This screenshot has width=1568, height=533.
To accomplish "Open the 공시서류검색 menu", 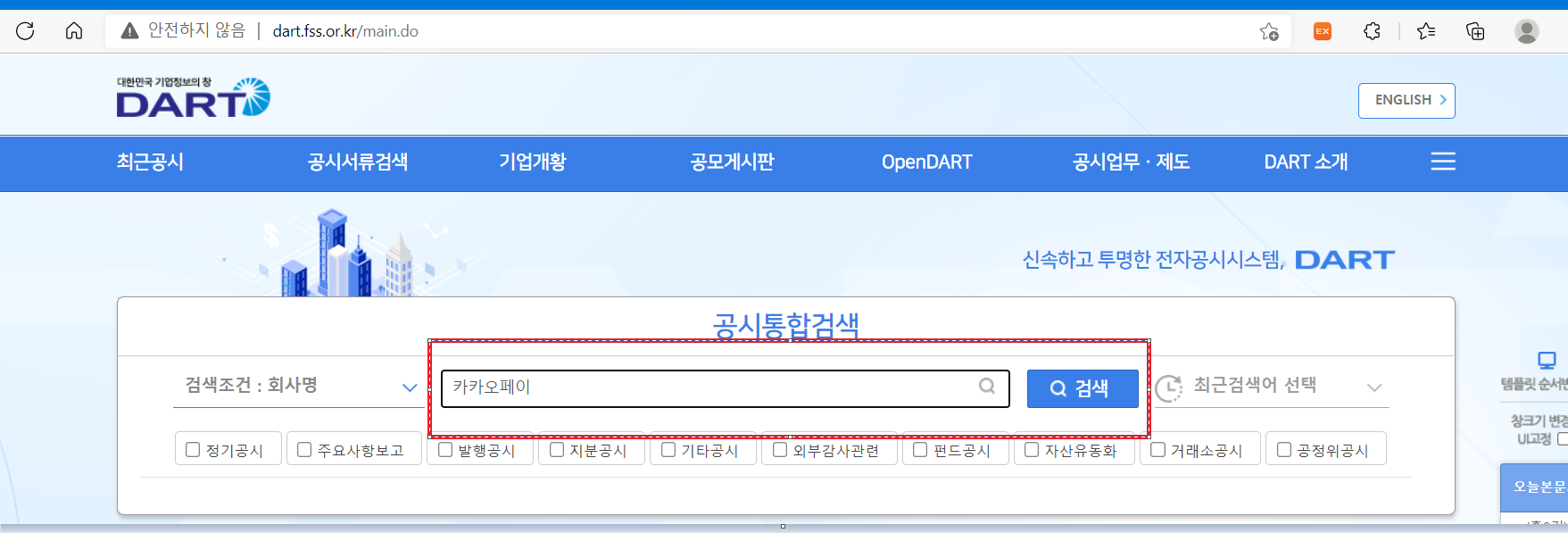I will (x=358, y=162).
